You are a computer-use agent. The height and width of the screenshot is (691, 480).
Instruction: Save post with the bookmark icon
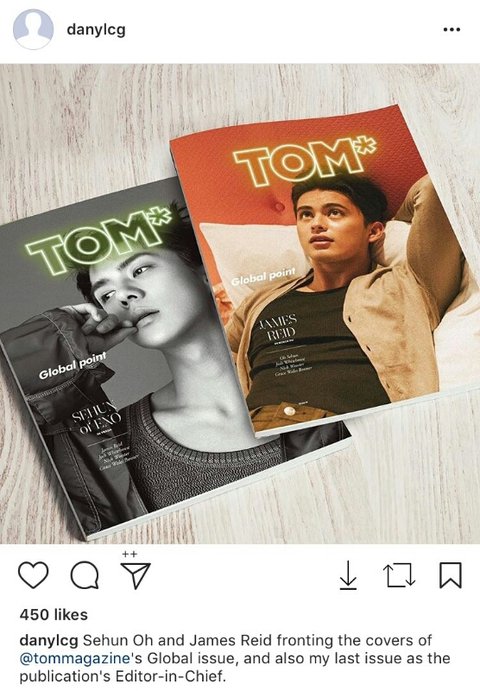(x=450, y=575)
